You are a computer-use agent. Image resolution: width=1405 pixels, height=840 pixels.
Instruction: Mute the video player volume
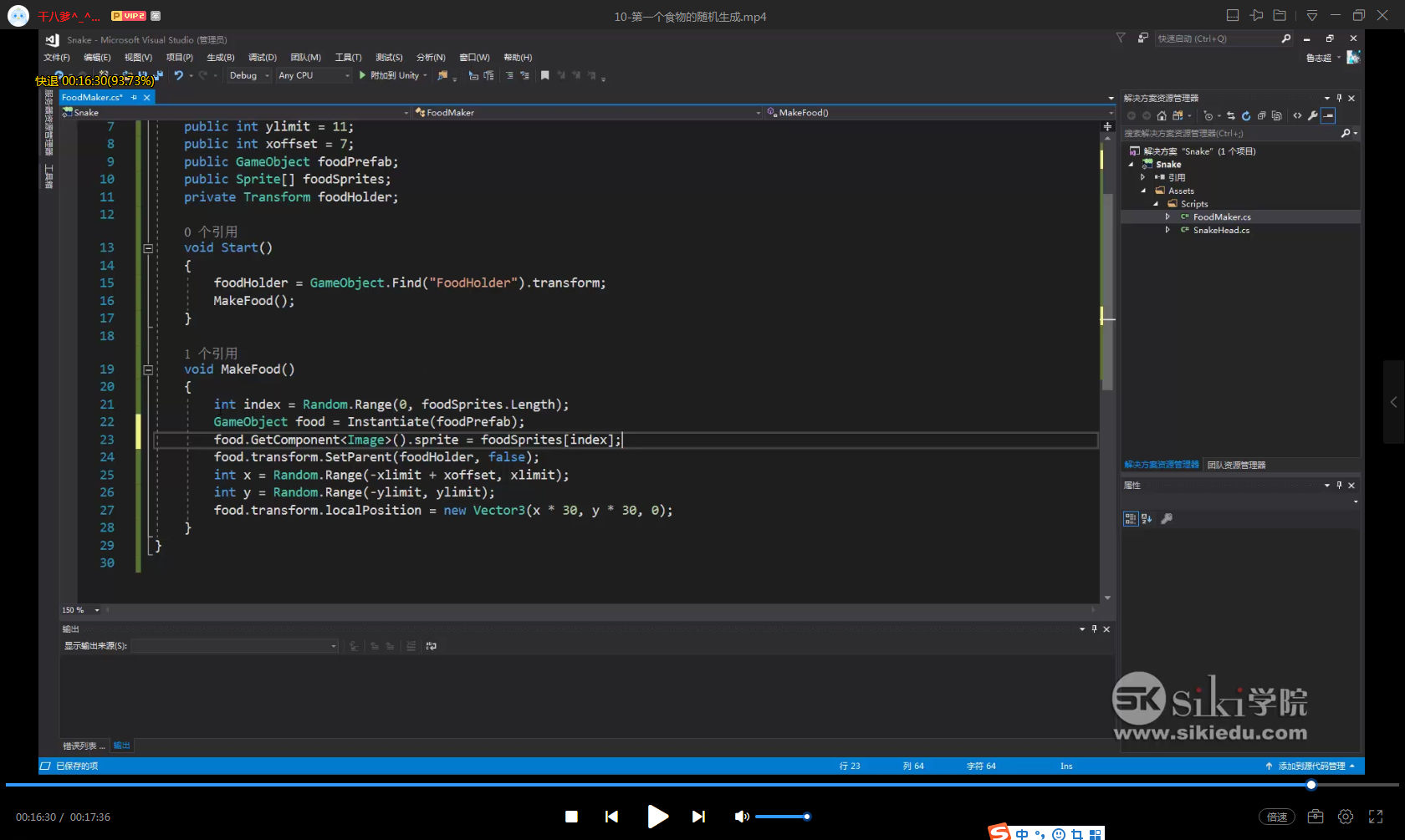[741, 817]
